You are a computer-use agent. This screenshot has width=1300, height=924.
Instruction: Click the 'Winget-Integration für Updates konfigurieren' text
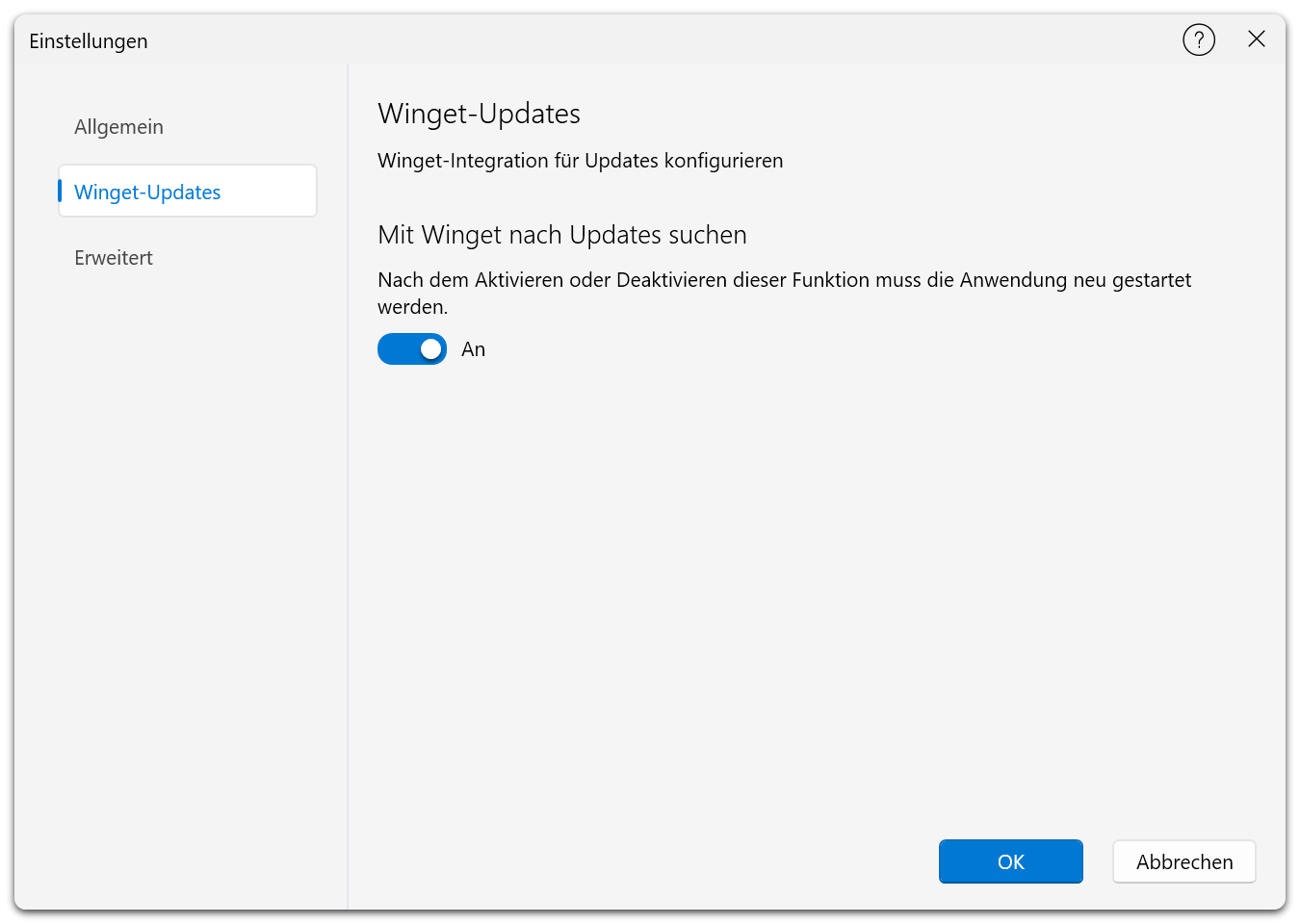pyautogui.click(x=581, y=161)
